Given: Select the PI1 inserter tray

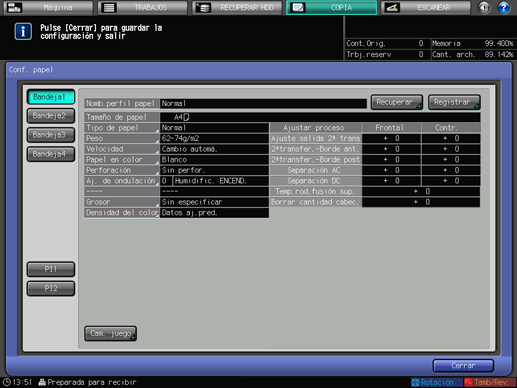Looking at the screenshot, I should (x=51, y=269).
